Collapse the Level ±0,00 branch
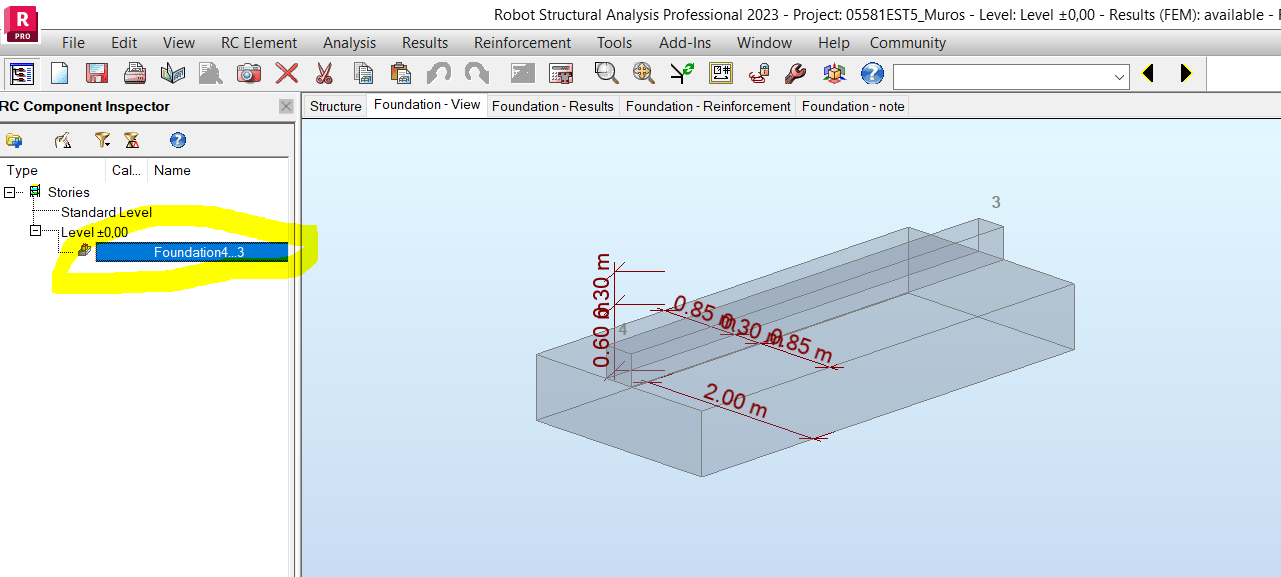The height and width of the screenshot is (577, 1281). pyautogui.click(x=34, y=230)
